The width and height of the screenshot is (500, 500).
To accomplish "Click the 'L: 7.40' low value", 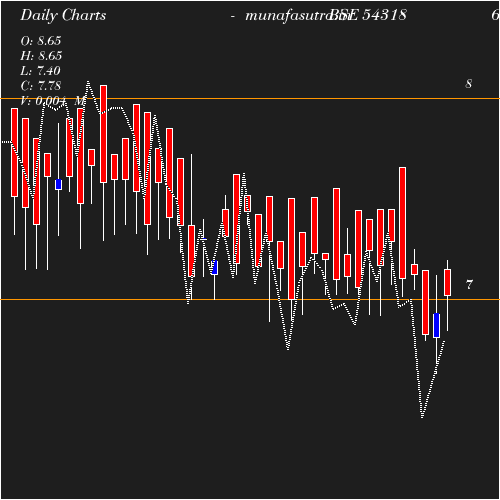I will pos(40,71).
